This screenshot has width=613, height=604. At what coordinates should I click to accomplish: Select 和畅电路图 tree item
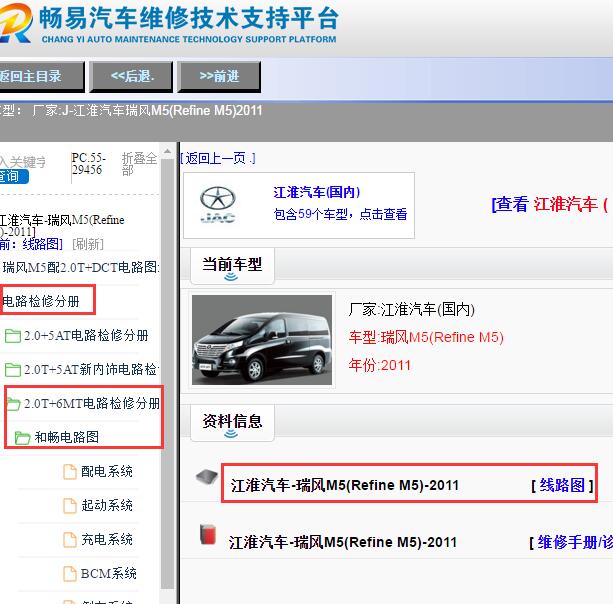pyautogui.click(x=67, y=437)
